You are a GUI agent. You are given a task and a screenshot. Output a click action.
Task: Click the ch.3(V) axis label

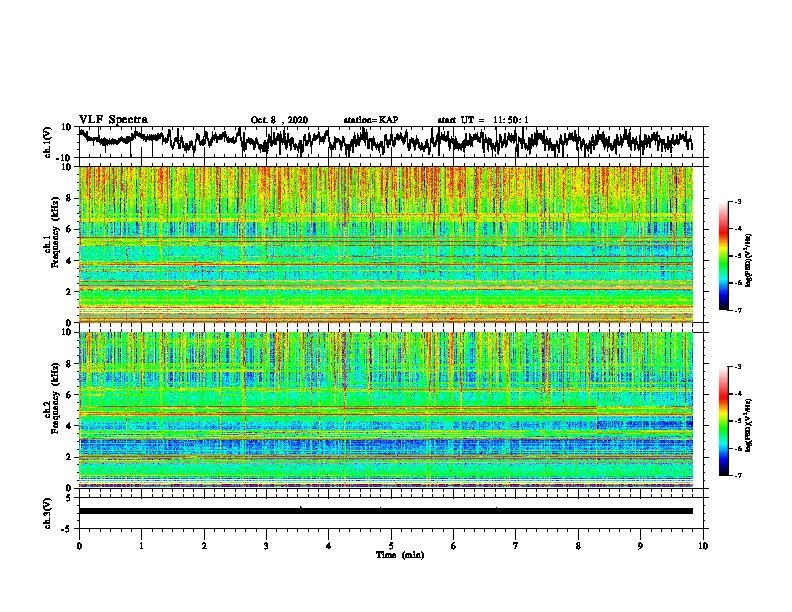click(x=48, y=514)
